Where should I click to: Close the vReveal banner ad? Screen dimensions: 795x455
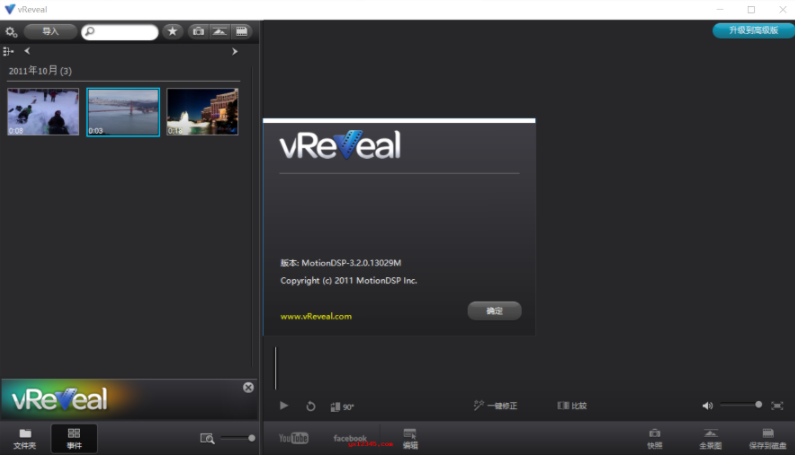coord(248,388)
